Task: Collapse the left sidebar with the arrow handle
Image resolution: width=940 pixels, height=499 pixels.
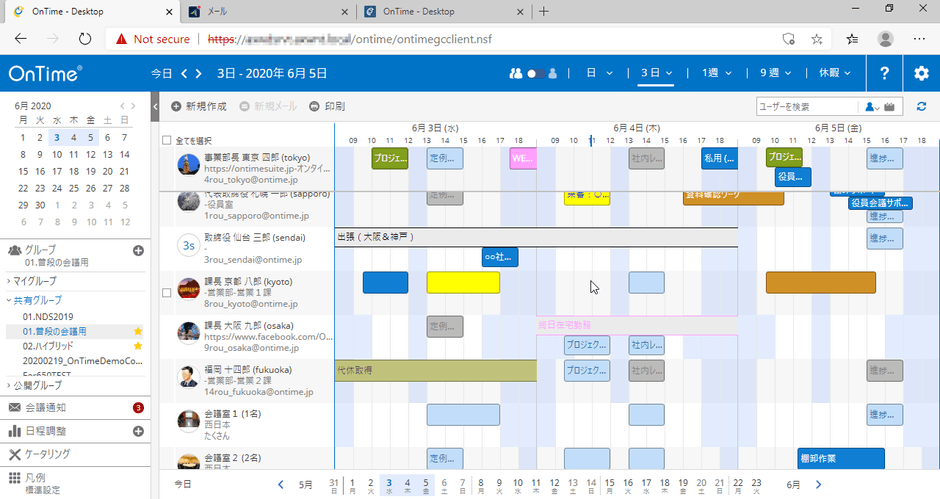Action: click(156, 106)
